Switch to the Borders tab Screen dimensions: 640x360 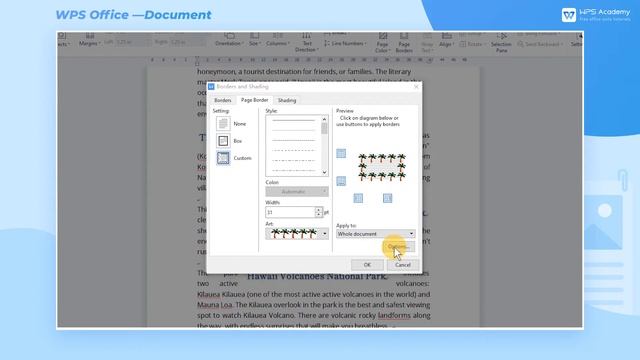tap(222, 100)
